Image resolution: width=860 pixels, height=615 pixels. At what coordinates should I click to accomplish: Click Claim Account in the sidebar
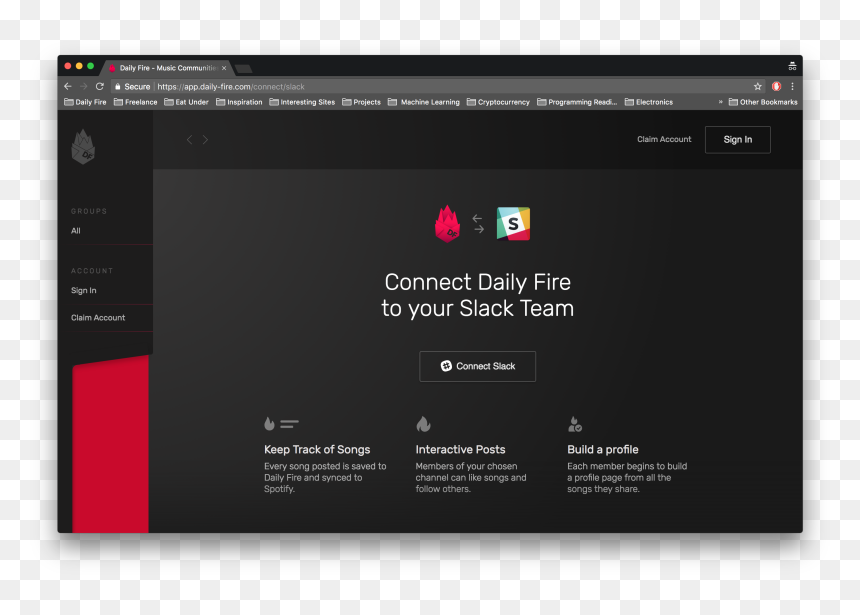coord(98,318)
